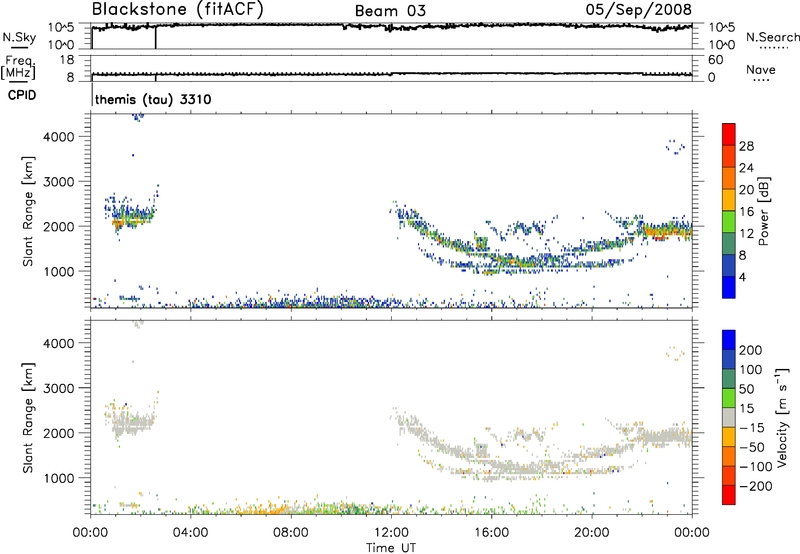Click the "60" Nave axis tick
800x554 pixels.
[x=715, y=60]
